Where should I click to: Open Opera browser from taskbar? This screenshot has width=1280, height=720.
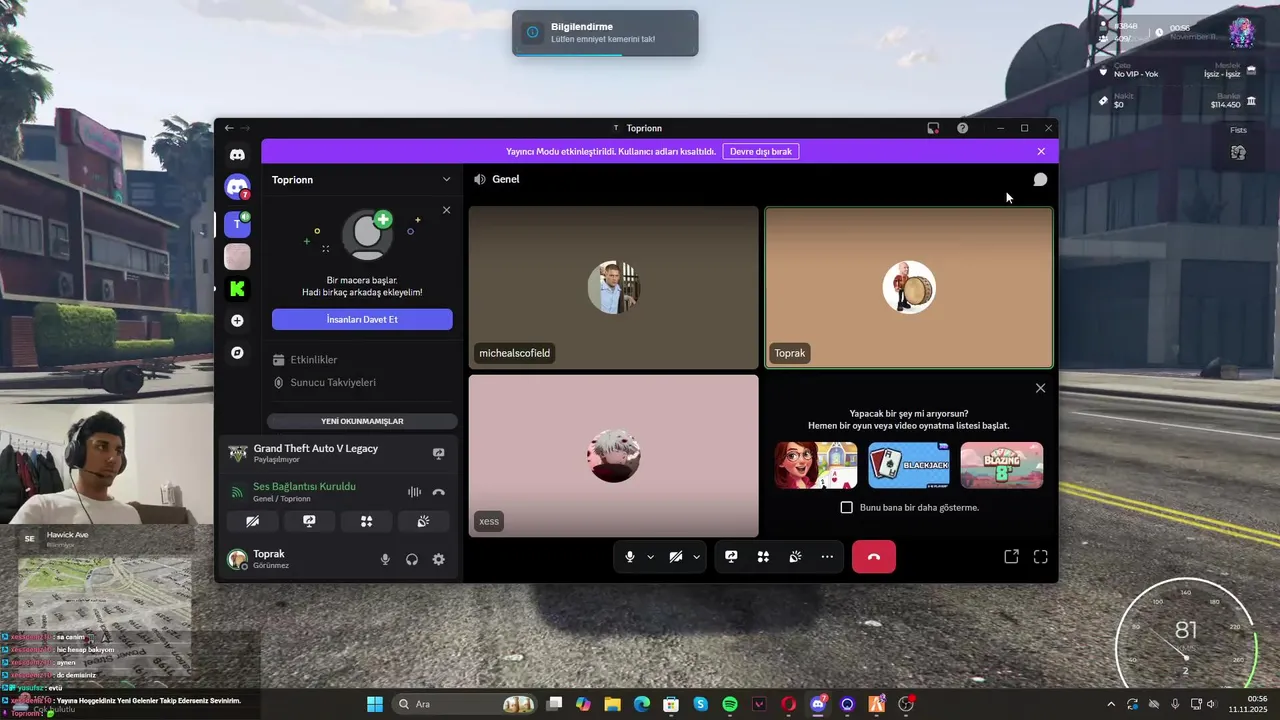click(x=789, y=704)
